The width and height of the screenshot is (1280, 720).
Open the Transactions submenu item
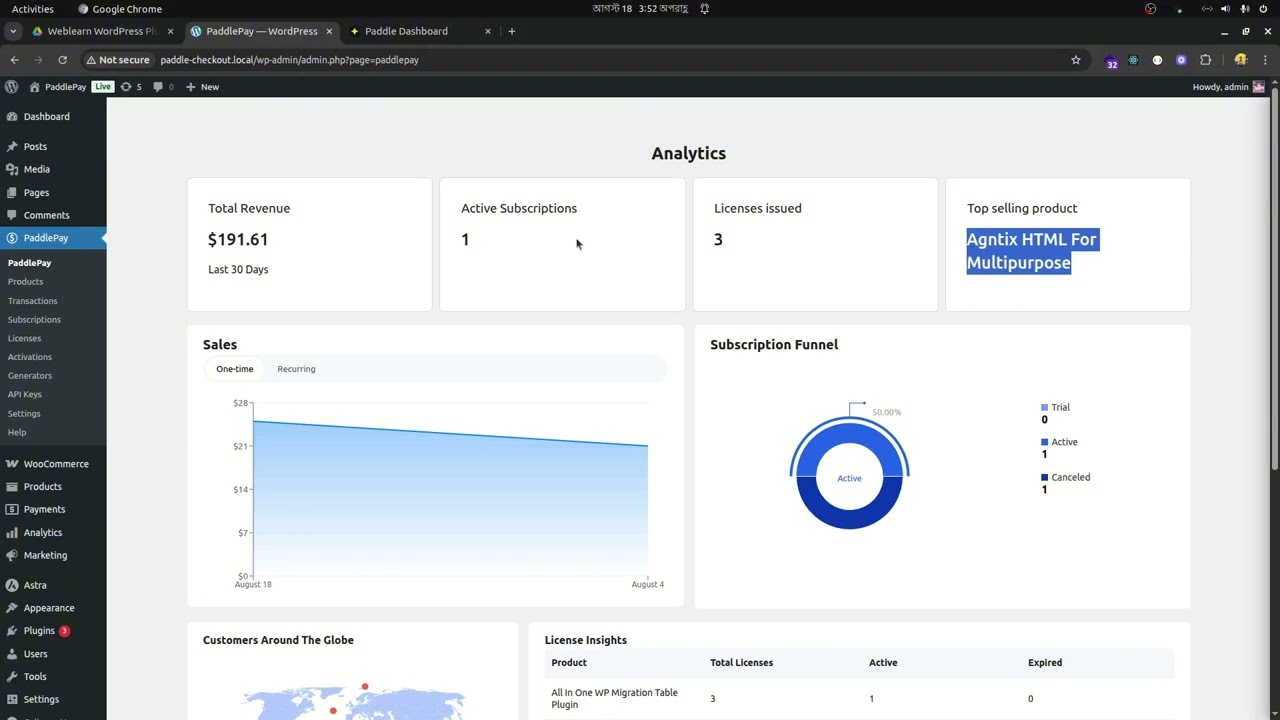(32, 301)
